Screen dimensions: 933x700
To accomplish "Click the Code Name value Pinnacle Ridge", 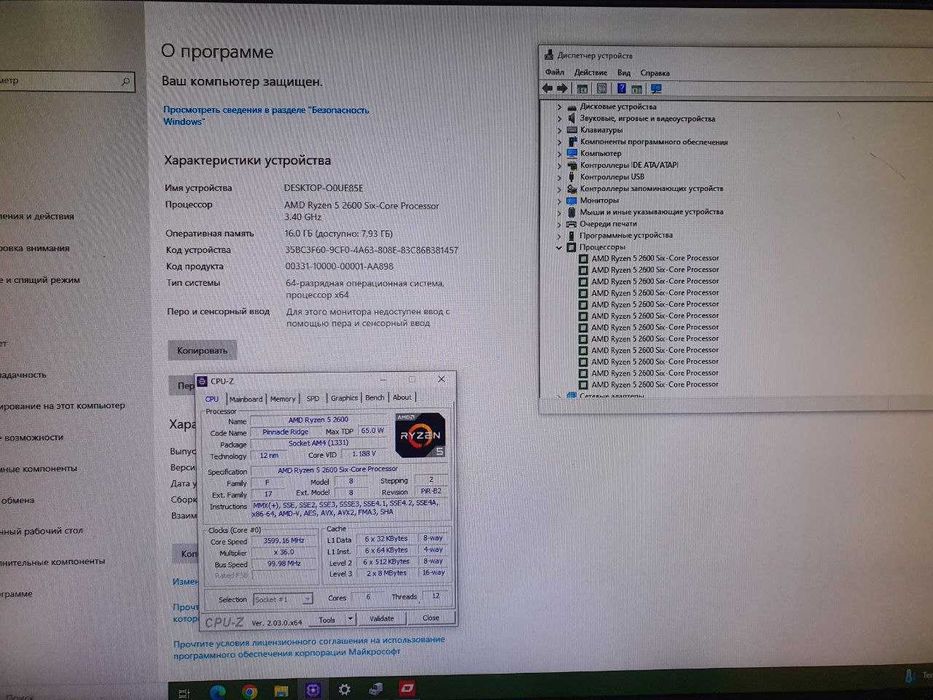I will point(285,432).
